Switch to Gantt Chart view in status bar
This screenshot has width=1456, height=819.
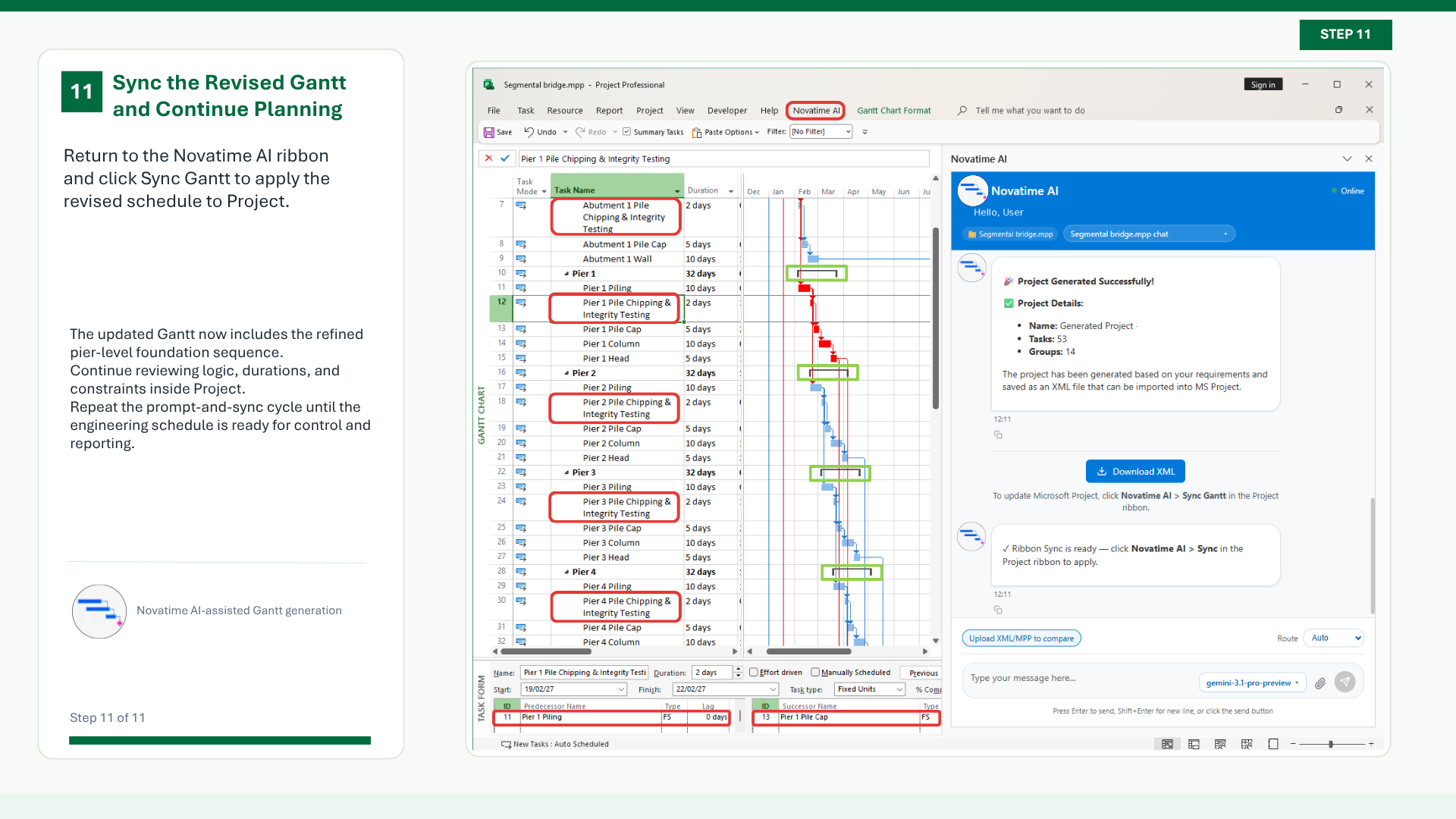pos(1167,745)
